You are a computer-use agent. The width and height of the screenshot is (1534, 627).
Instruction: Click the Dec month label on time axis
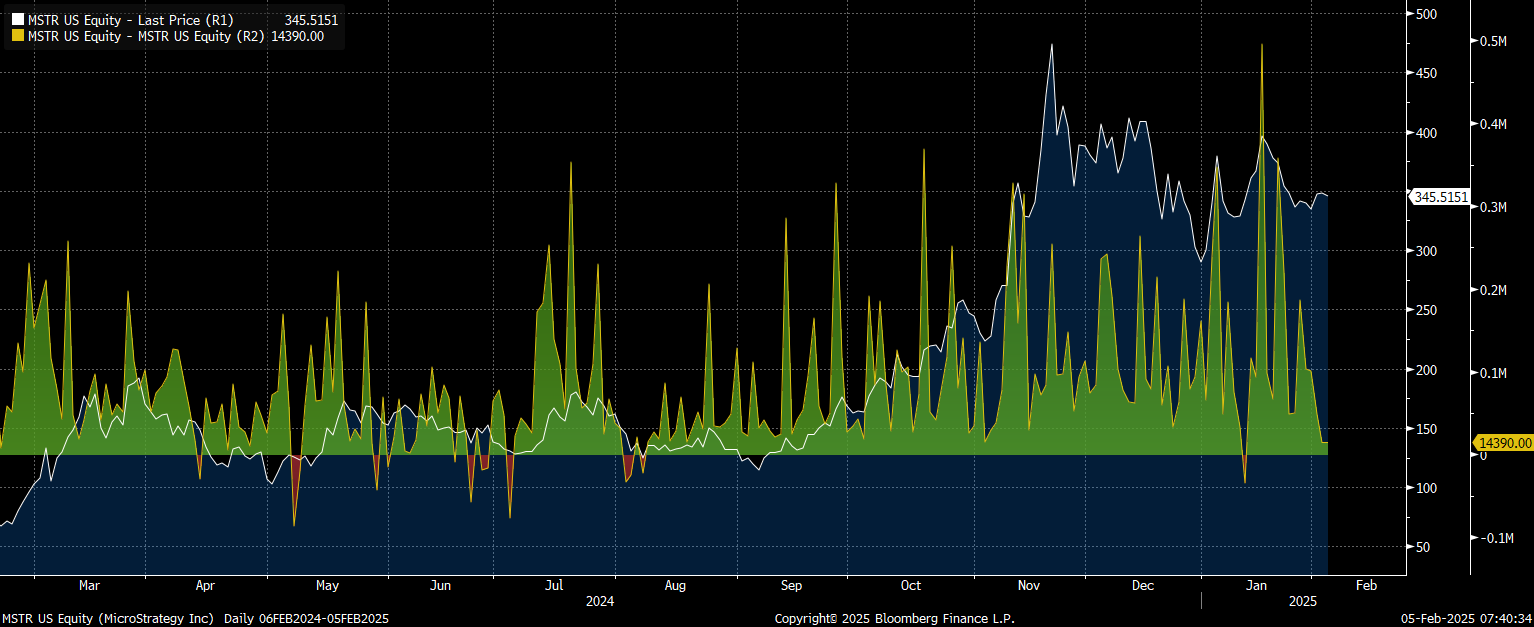click(1143, 586)
